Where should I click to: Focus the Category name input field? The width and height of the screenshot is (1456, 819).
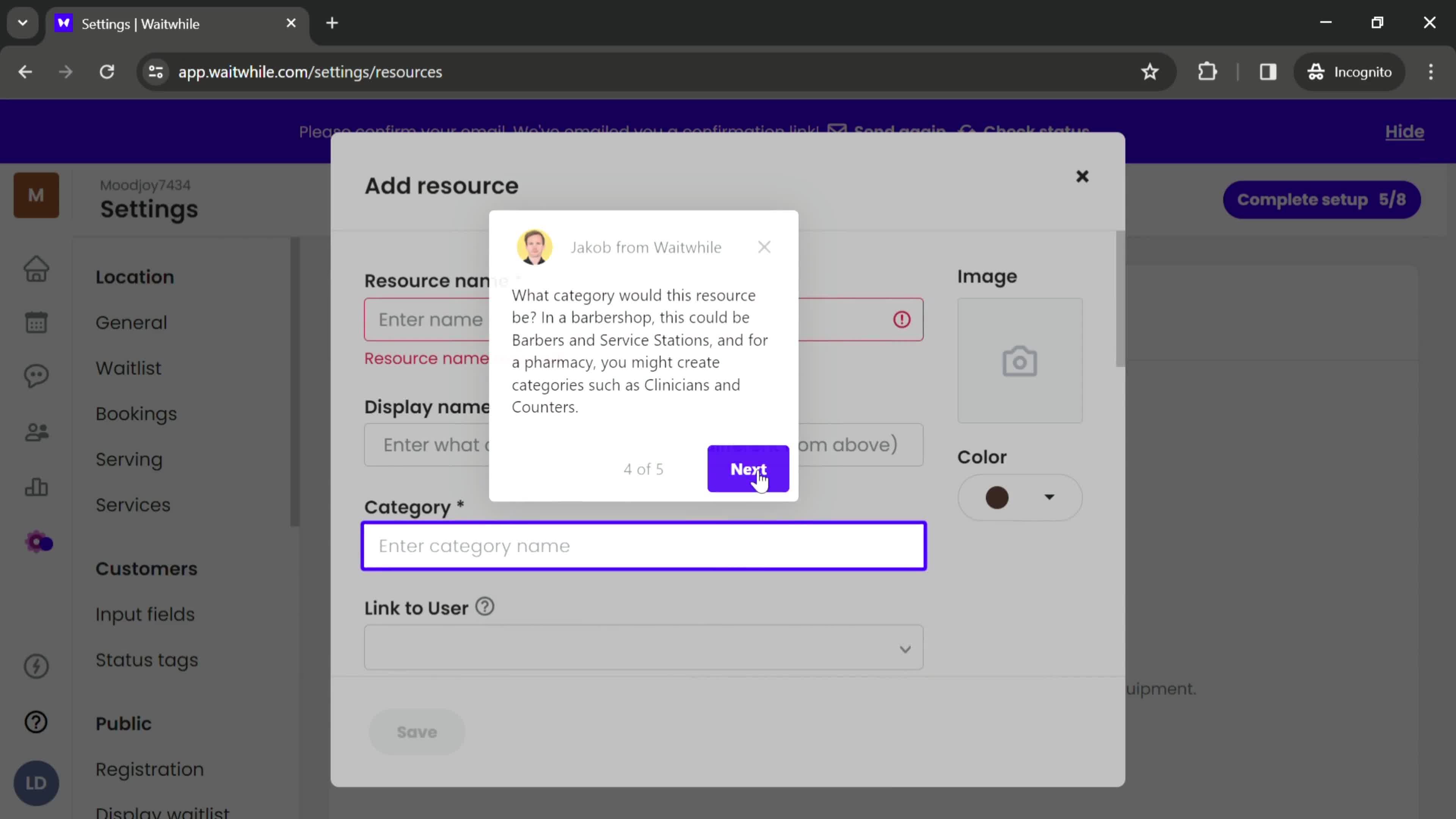(643, 546)
